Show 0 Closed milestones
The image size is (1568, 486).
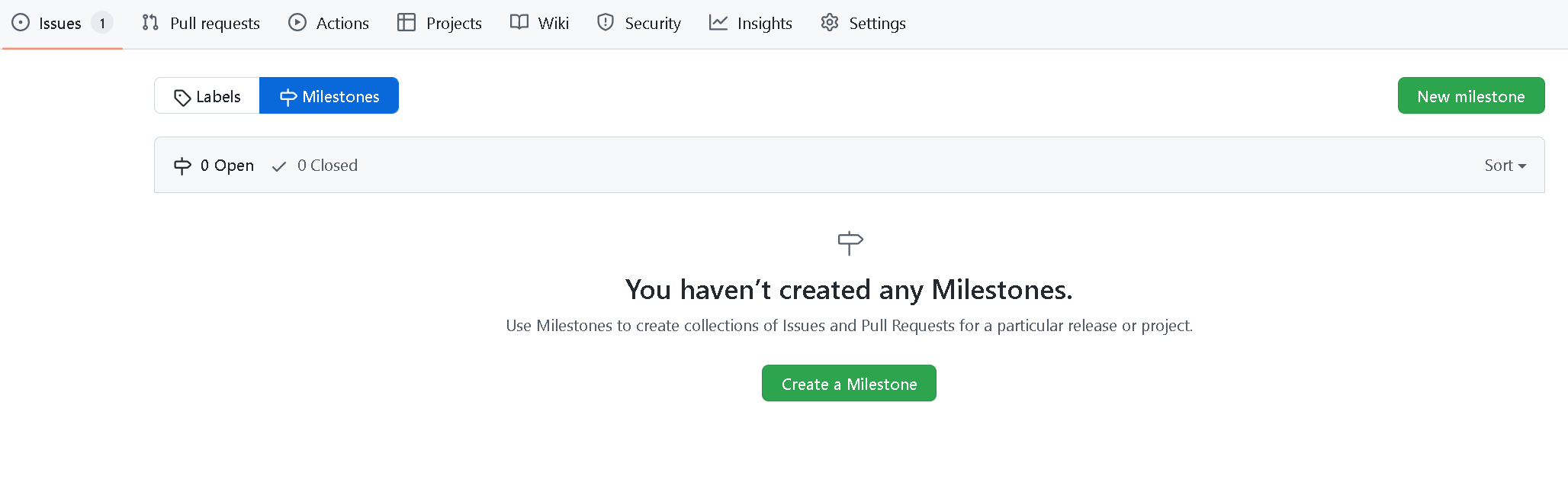click(x=315, y=166)
